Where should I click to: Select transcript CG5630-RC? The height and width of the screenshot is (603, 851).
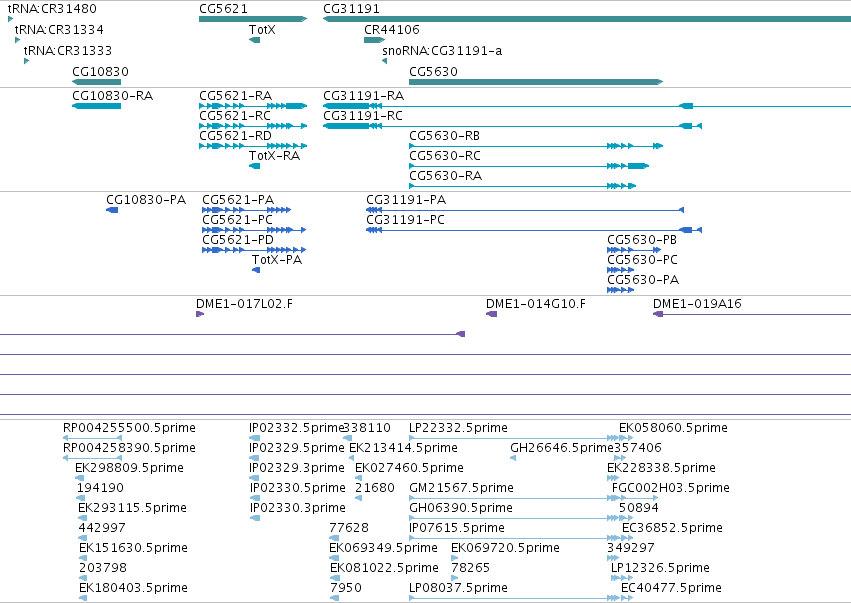coord(529,166)
